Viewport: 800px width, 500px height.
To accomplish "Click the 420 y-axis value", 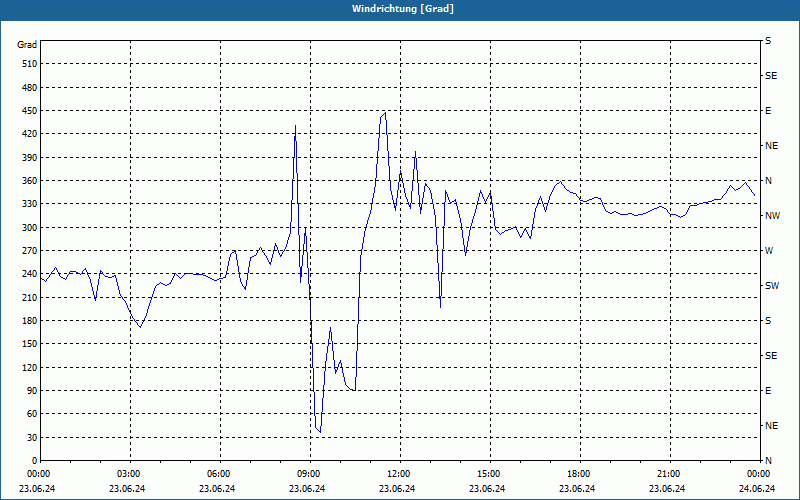I will 30,134.
